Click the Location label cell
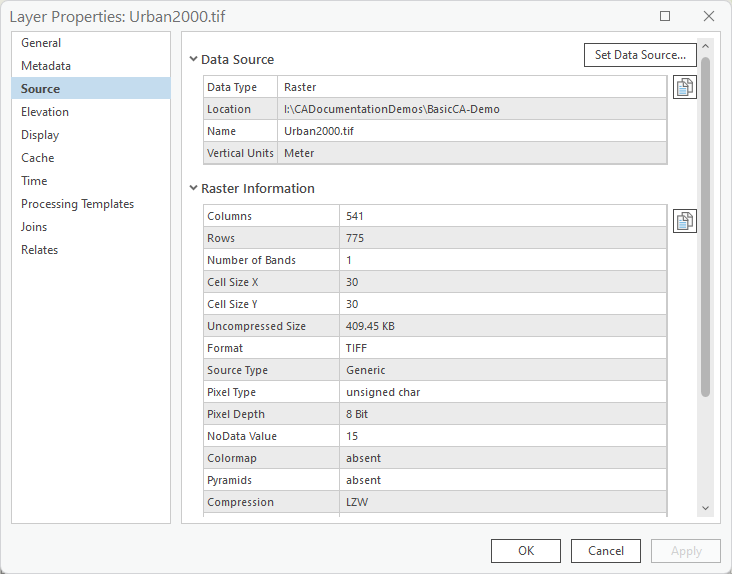The image size is (732, 574). click(x=240, y=109)
